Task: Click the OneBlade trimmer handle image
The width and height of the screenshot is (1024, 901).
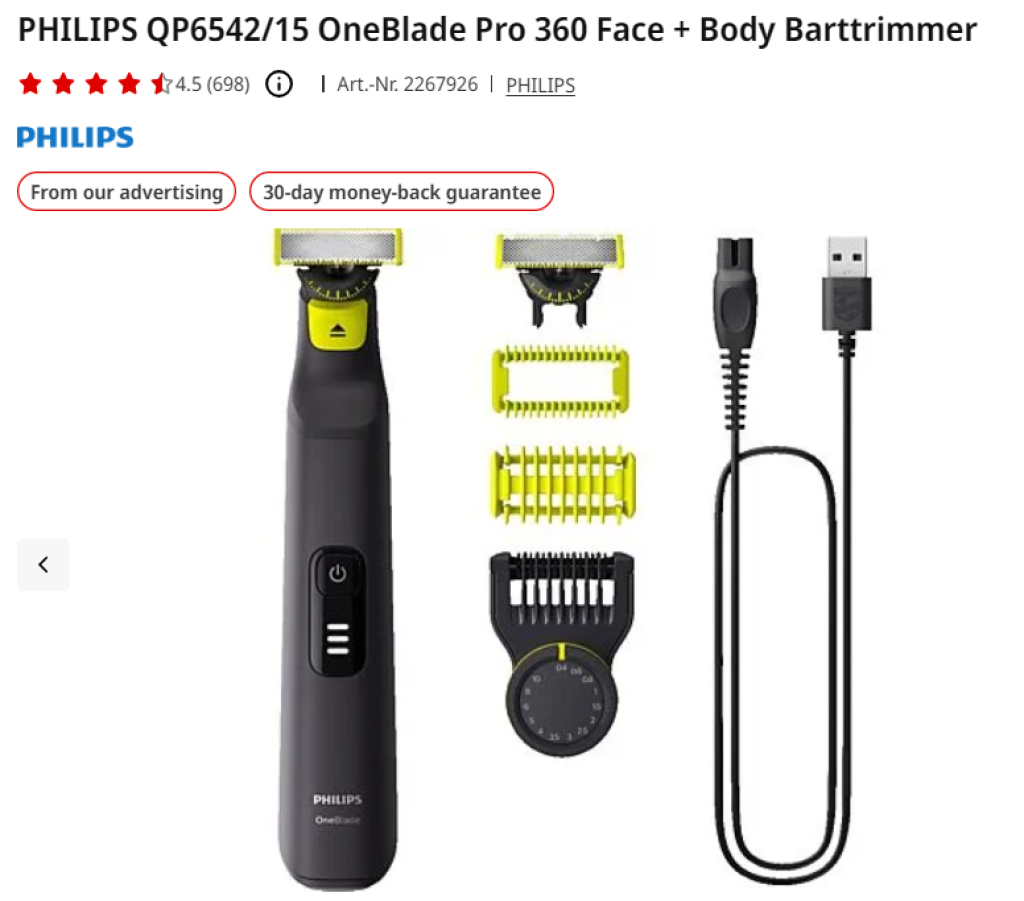Action: point(338,559)
